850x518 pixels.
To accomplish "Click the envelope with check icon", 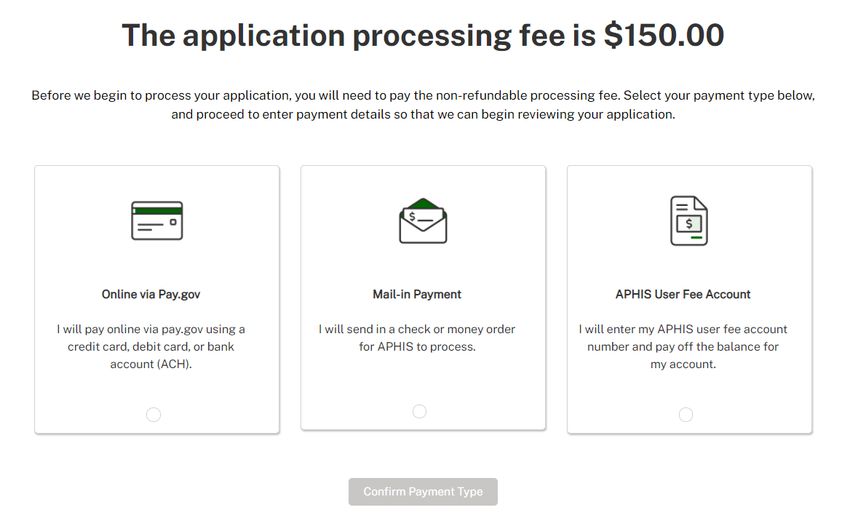I will (423, 221).
